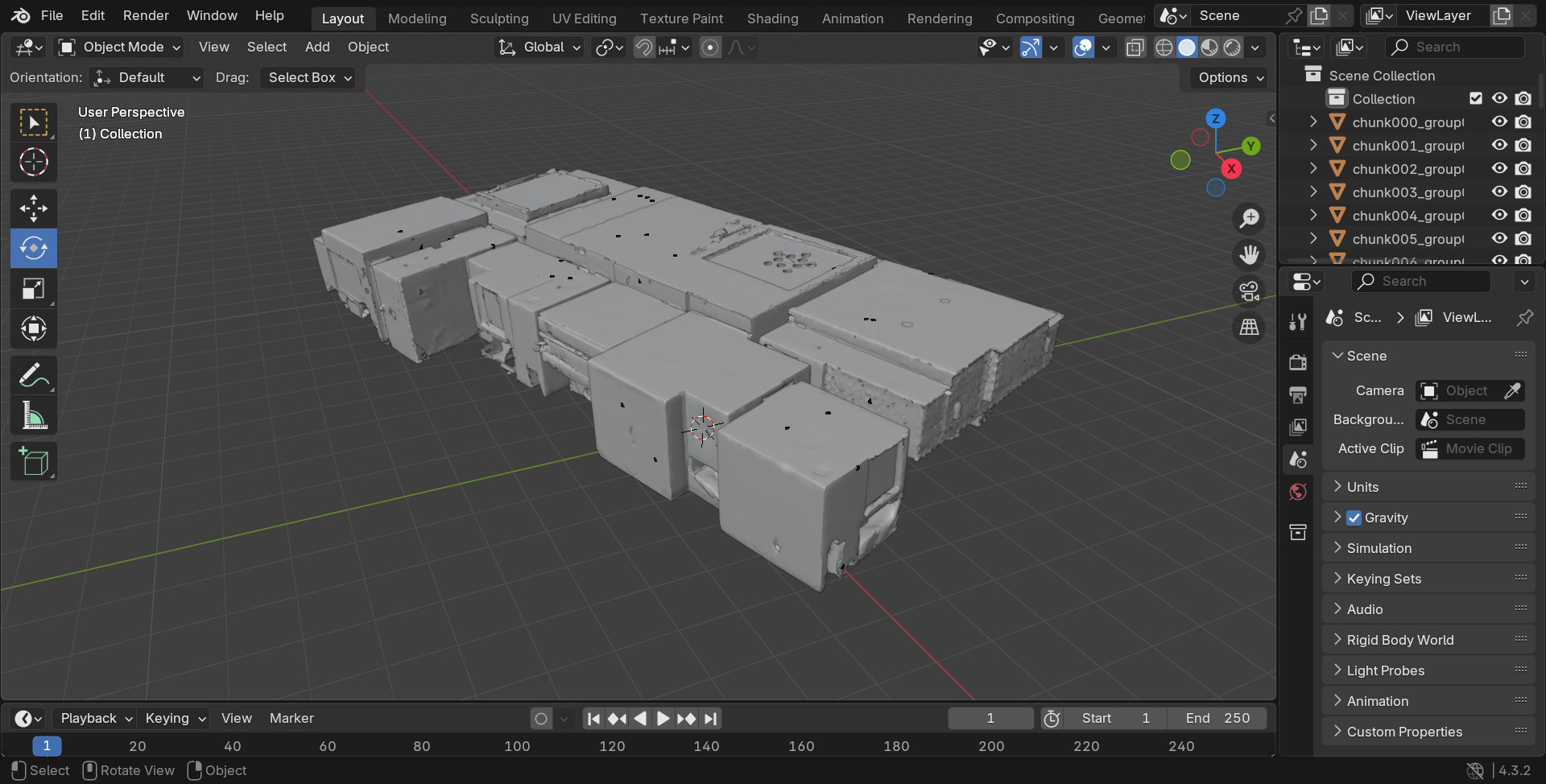Expand the Units panel
The height and width of the screenshot is (784, 1546).
click(x=1362, y=487)
